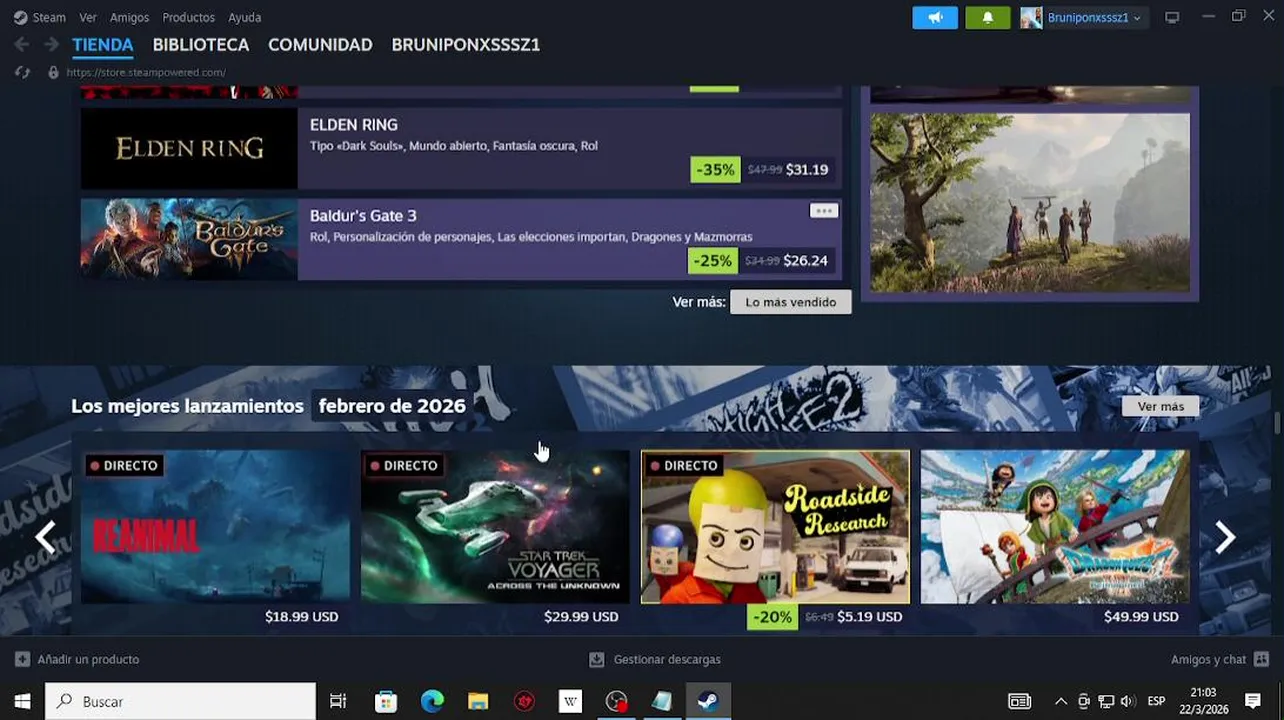Screen dimensions: 1284x720
Task: Click the Elden Ring logo thumbnail
Action: (x=189, y=148)
